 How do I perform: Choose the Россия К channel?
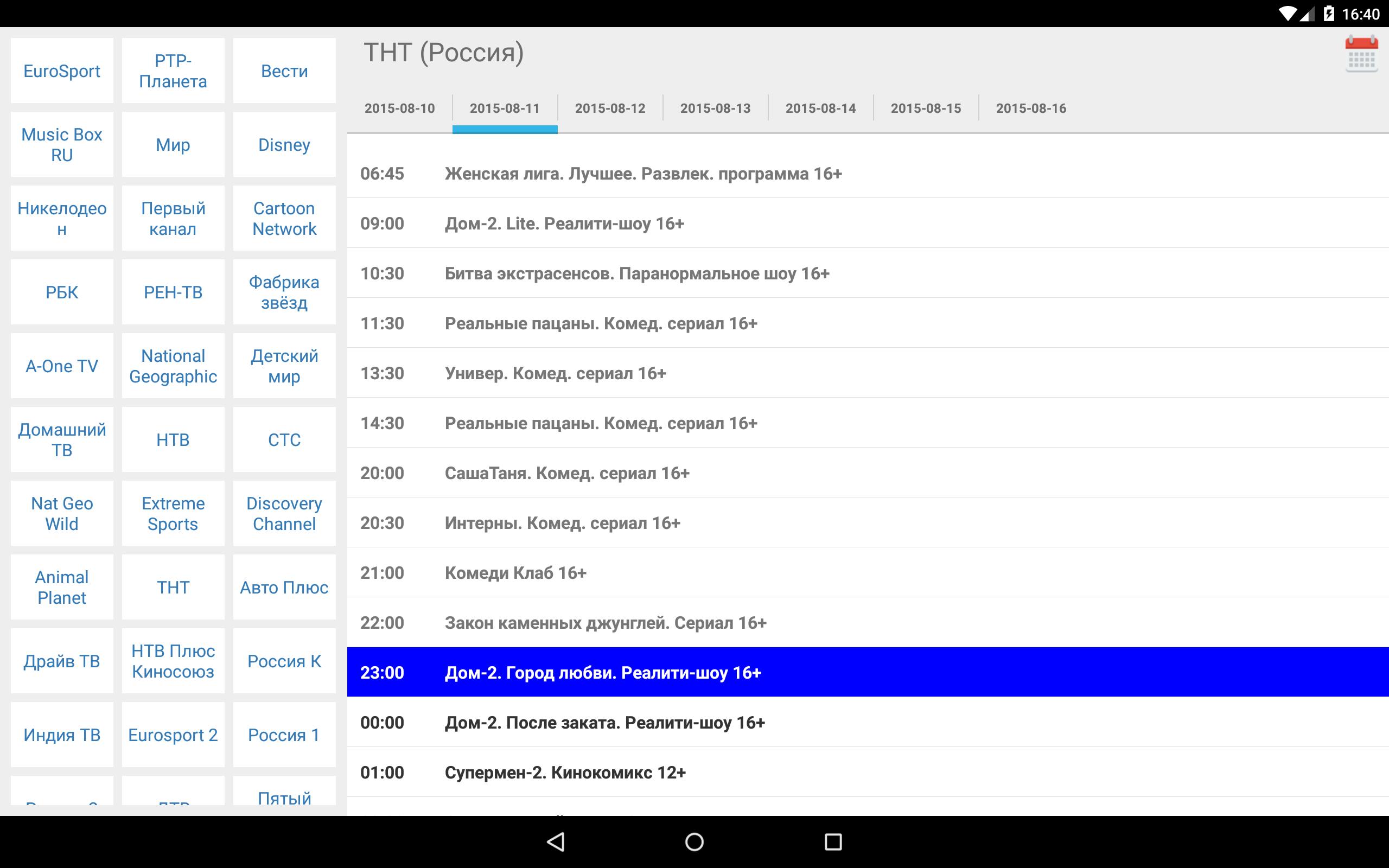tap(284, 661)
